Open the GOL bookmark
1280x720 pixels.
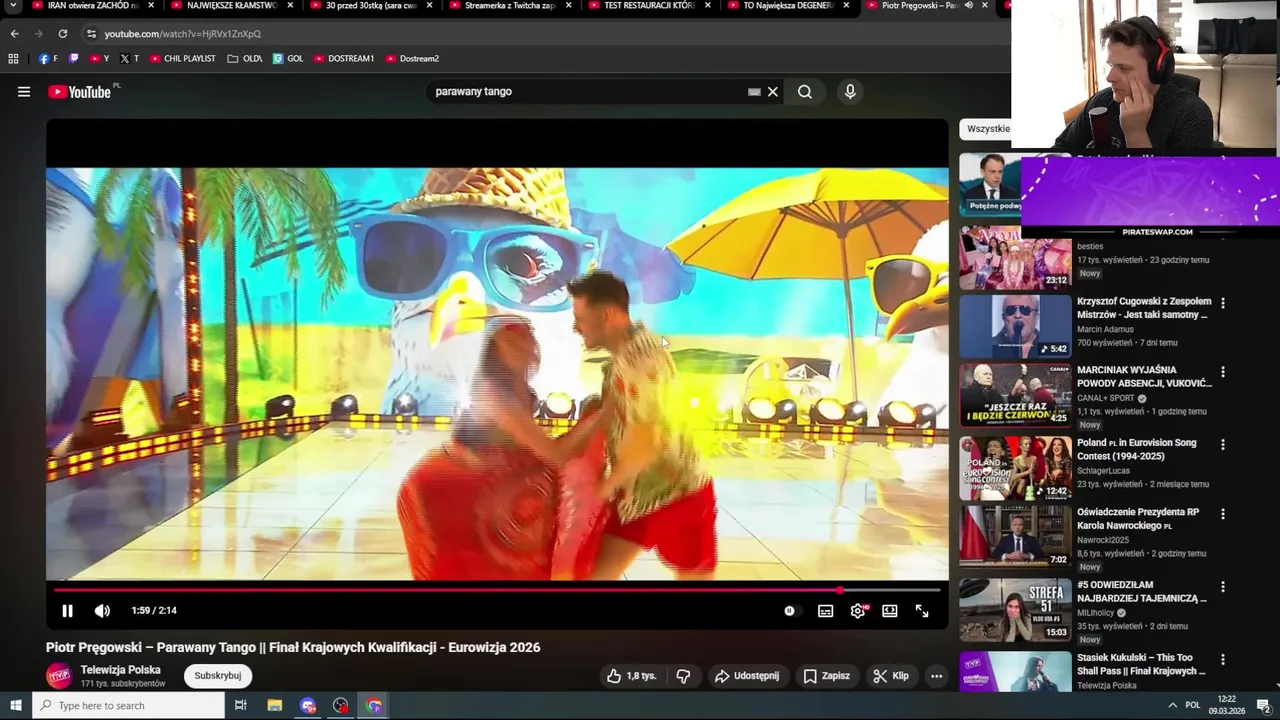288,59
